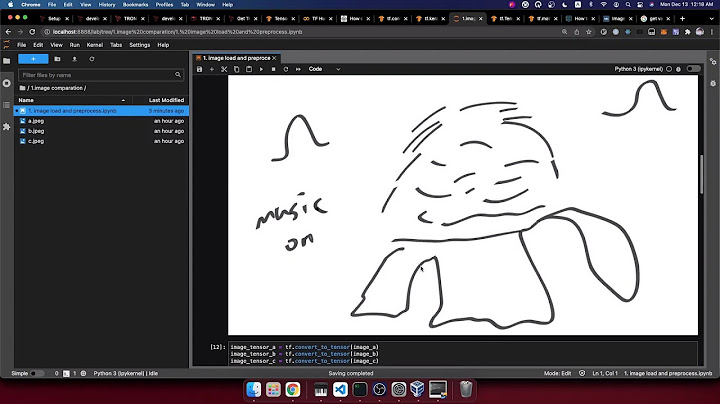Open Launchpad from the Dock

273,389
